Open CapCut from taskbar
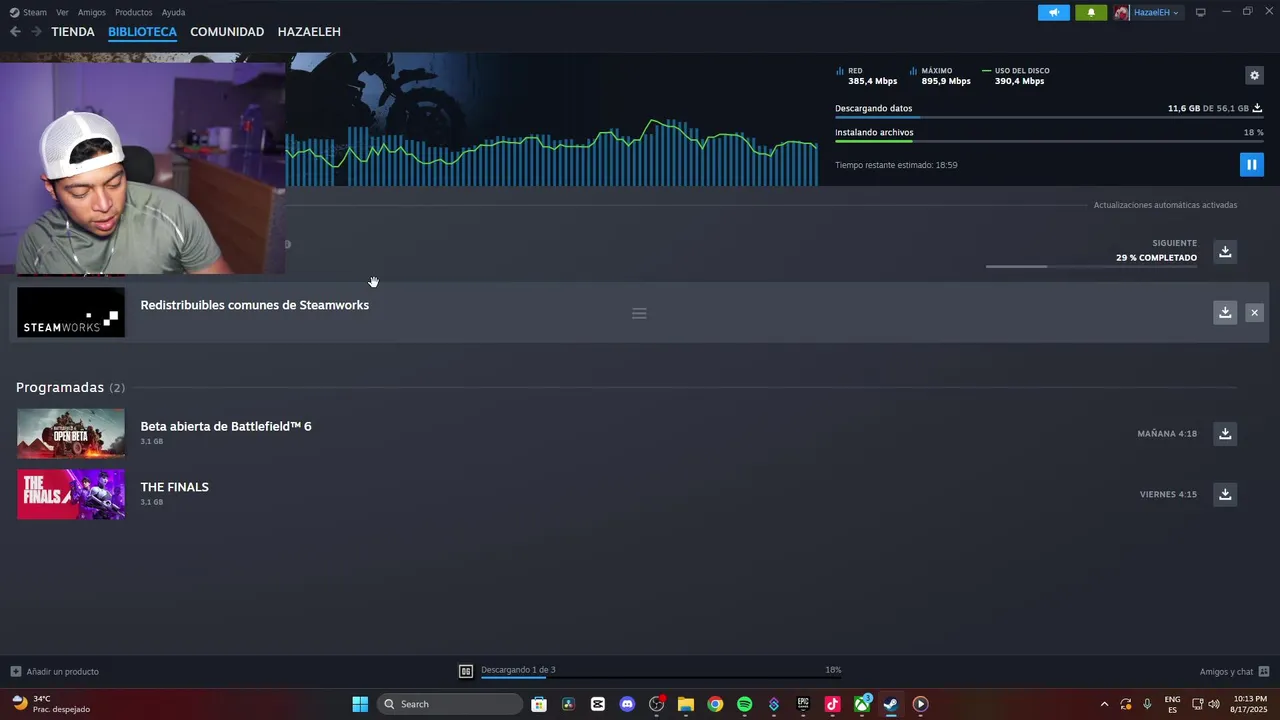Screen dimensions: 1280x720 [598, 704]
